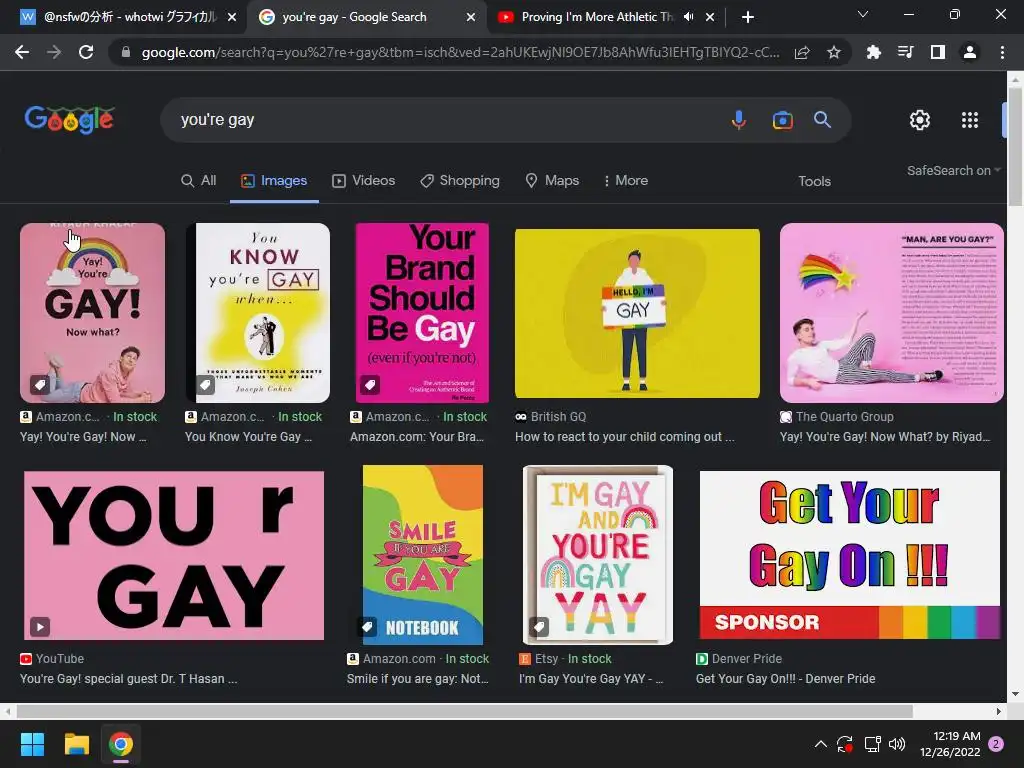The height and width of the screenshot is (768, 1024).
Task: Start voice search with the microphone
Action: pyautogui.click(x=739, y=120)
